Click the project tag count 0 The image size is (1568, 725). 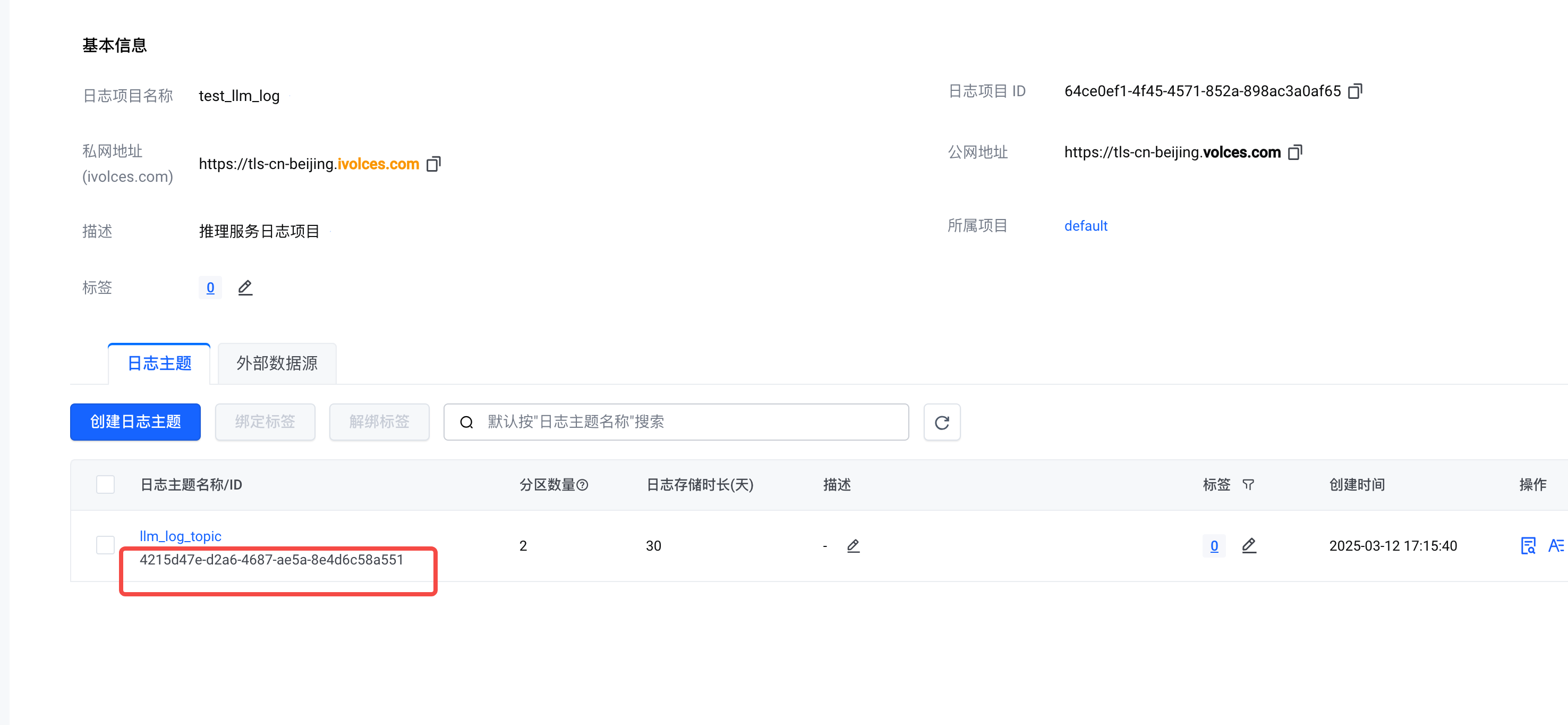pos(210,288)
